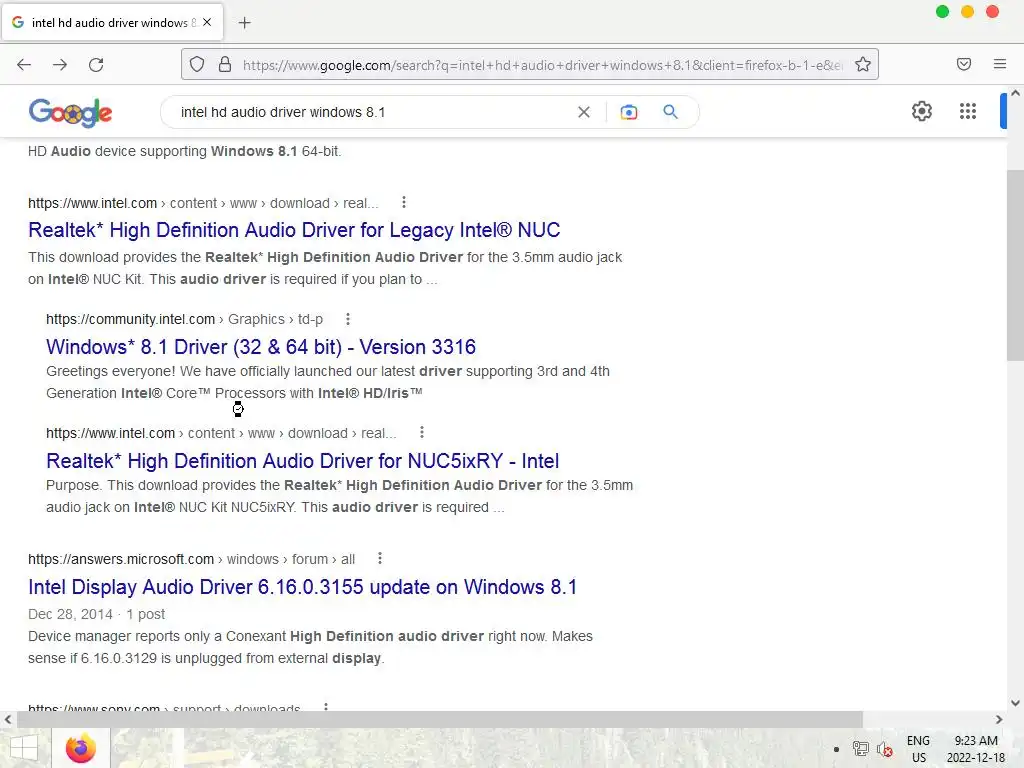Submit search with magnifier icon
The height and width of the screenshot is (768, 1024).
tap(670, 112)
